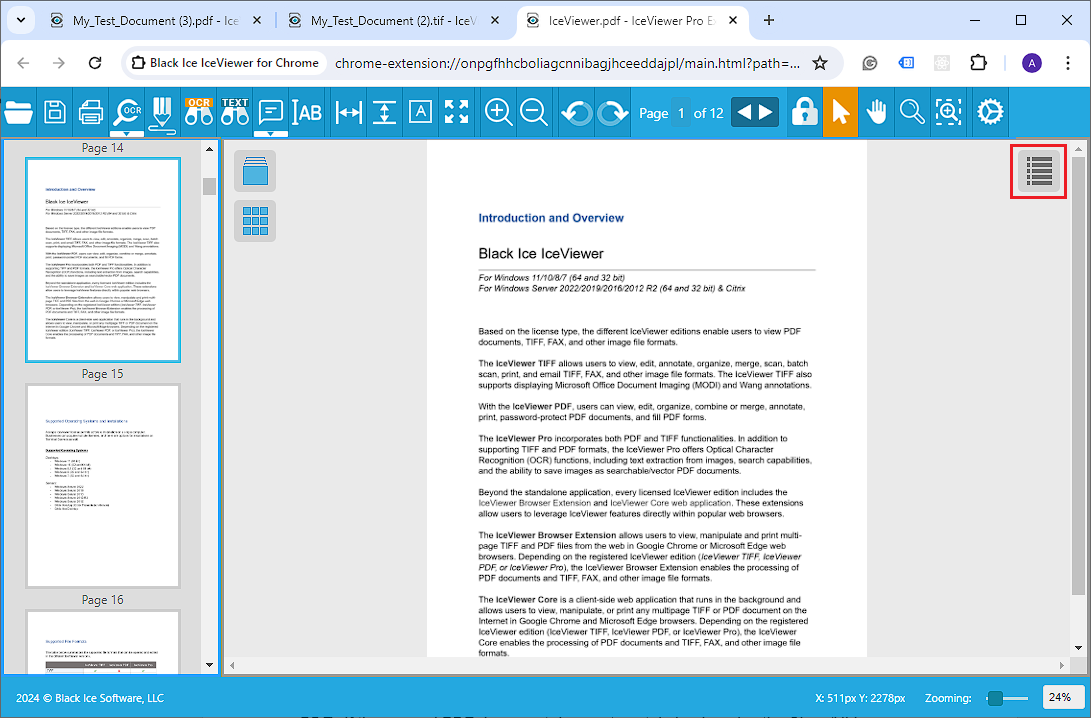Zoom in with the plus magnifier
This screenshot has width=1091, height=718.
tap(498, 112)
